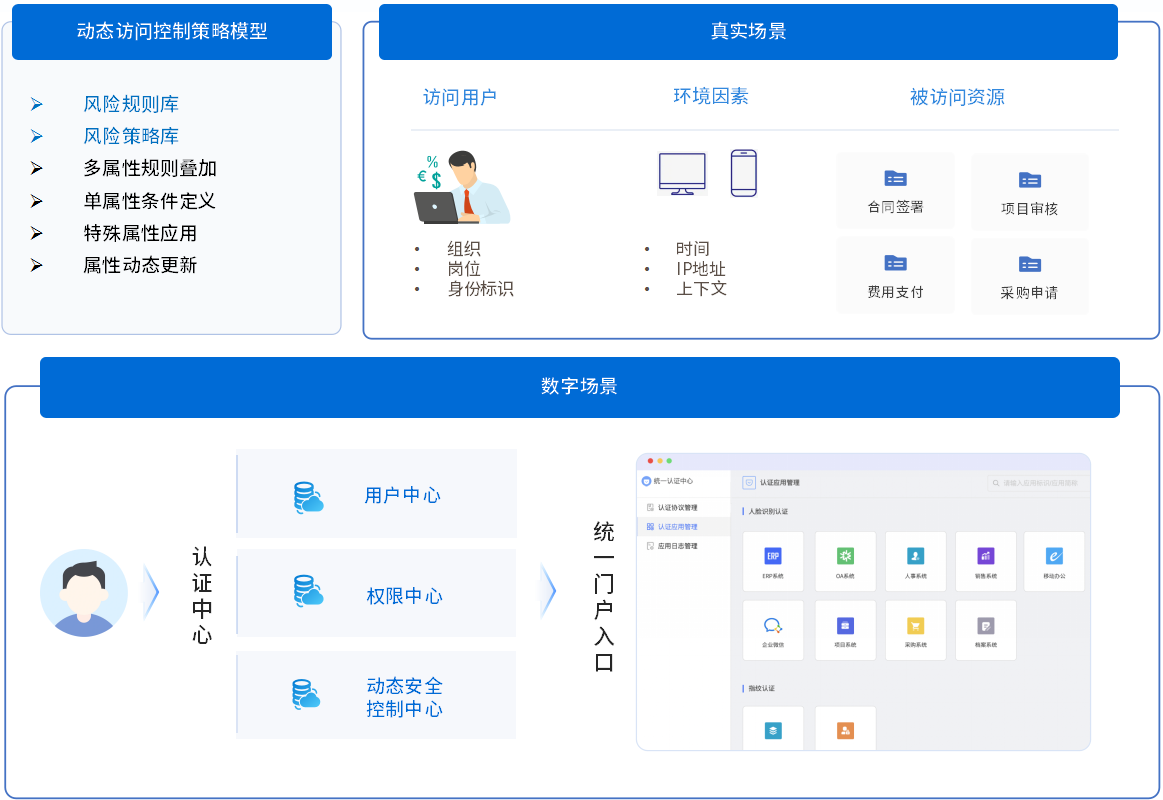Open the 风险策略库 link
Screen dimensions: 1163x800
[x=131, y=136]
